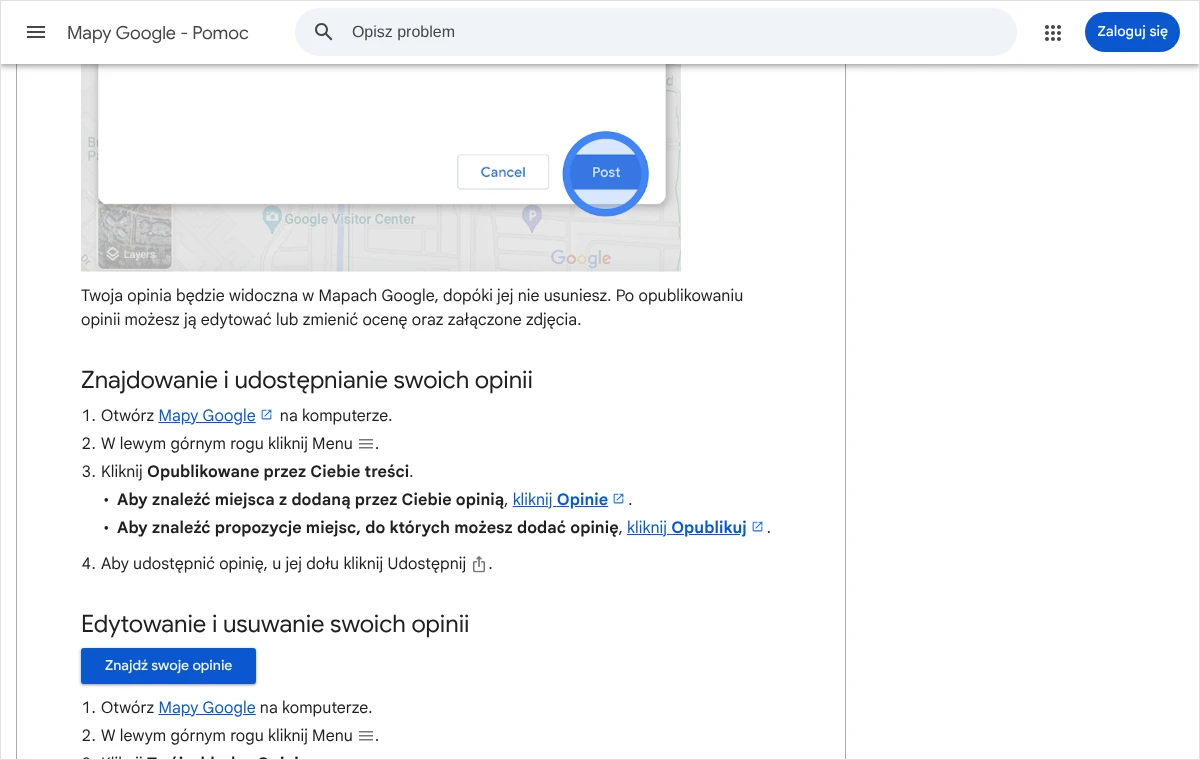Click the external-link icon beside first Mapy Google
The height and width of the screenshot is (760, 1200).
[266, 415]
